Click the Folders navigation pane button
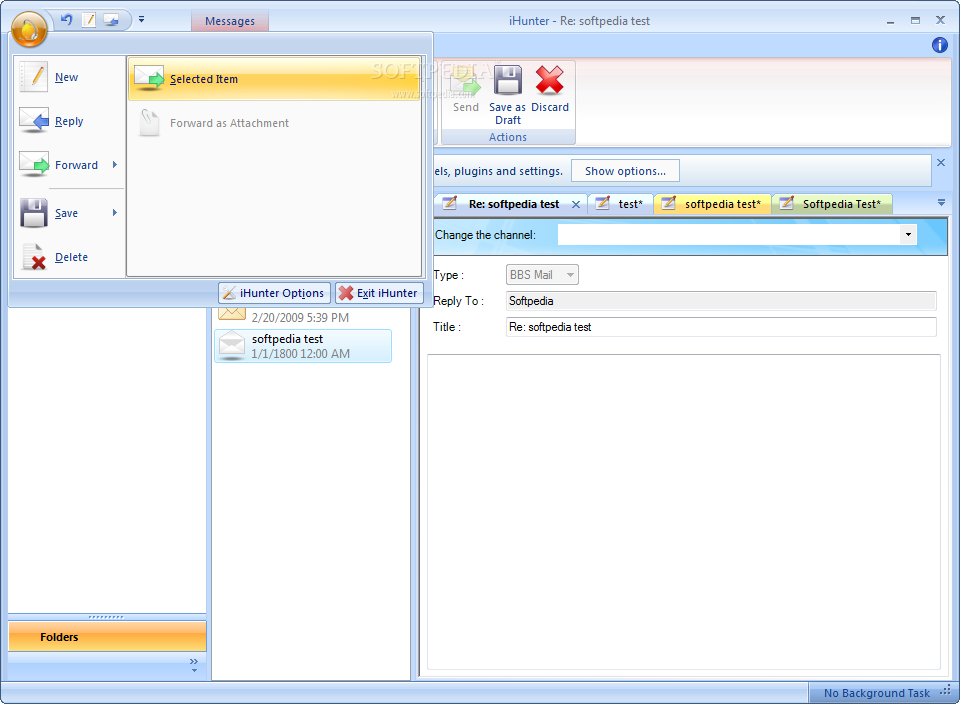960x704 pixels. pos(107,637)
